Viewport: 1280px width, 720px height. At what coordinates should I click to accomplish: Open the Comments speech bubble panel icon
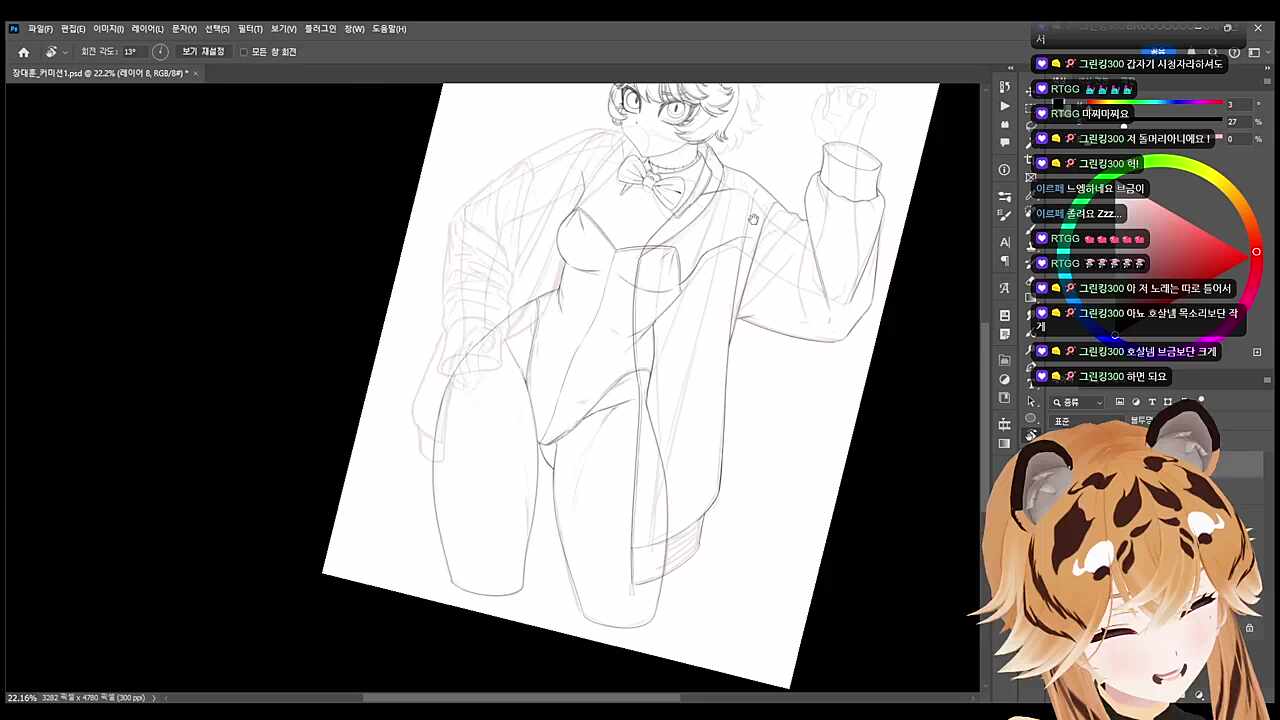point(1005,143)
